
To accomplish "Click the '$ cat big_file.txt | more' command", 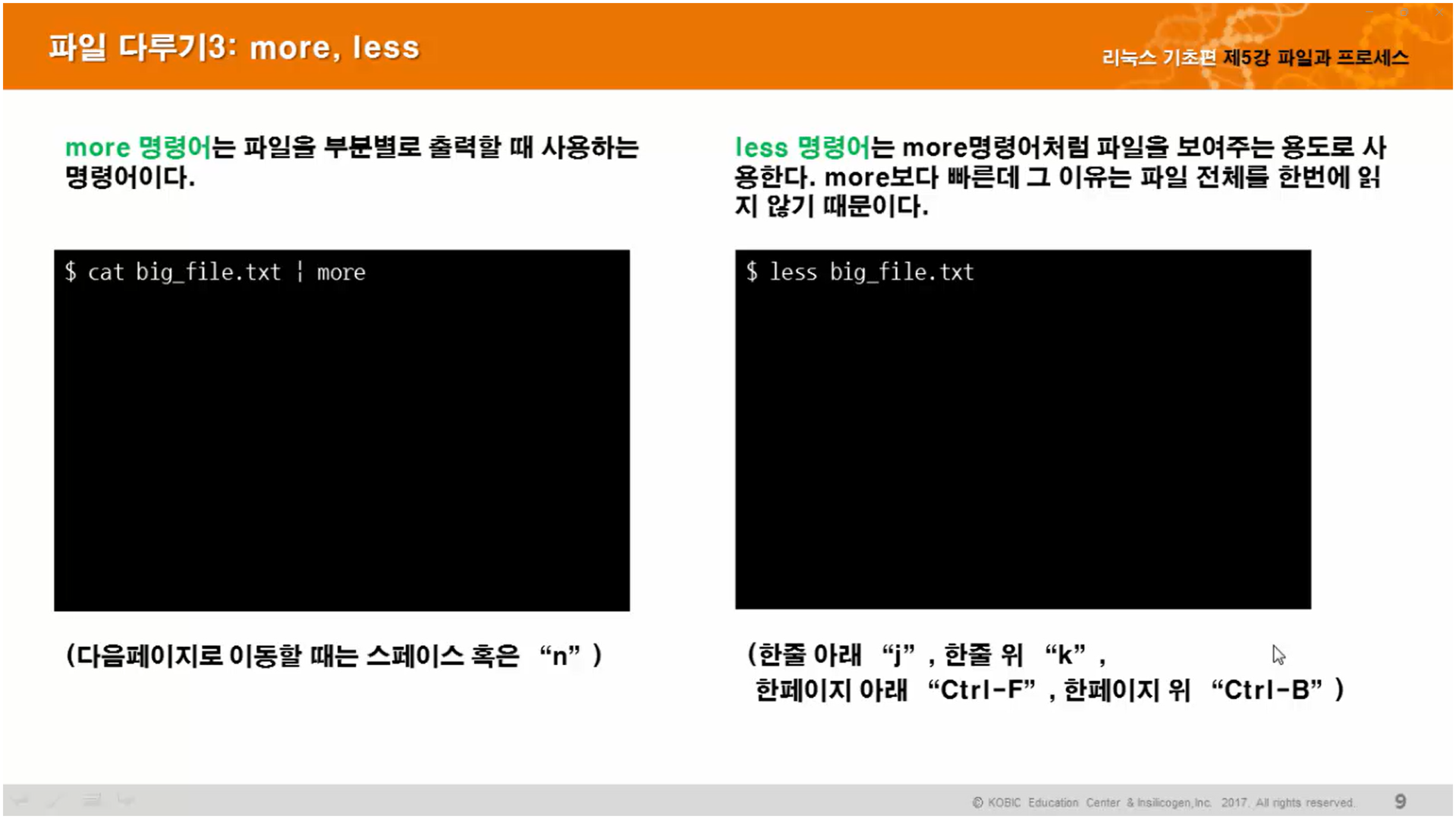I will pyautogui.click(x=215, y=273).
